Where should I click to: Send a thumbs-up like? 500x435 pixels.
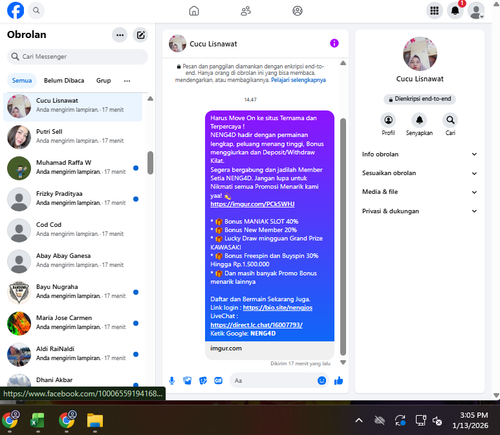338,380
